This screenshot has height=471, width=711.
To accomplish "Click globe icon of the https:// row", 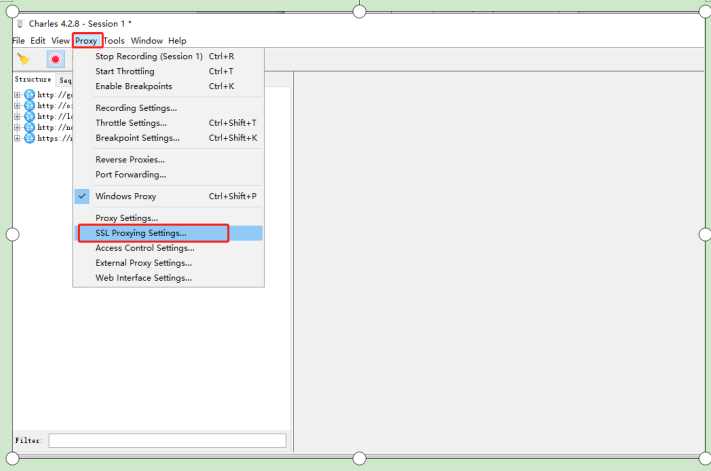I will pos(29,138).
